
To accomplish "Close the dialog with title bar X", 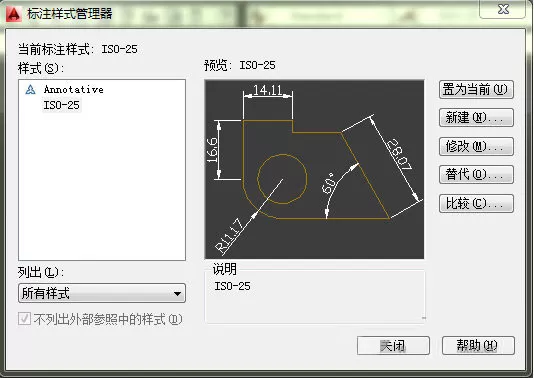I will coord(503,9).
